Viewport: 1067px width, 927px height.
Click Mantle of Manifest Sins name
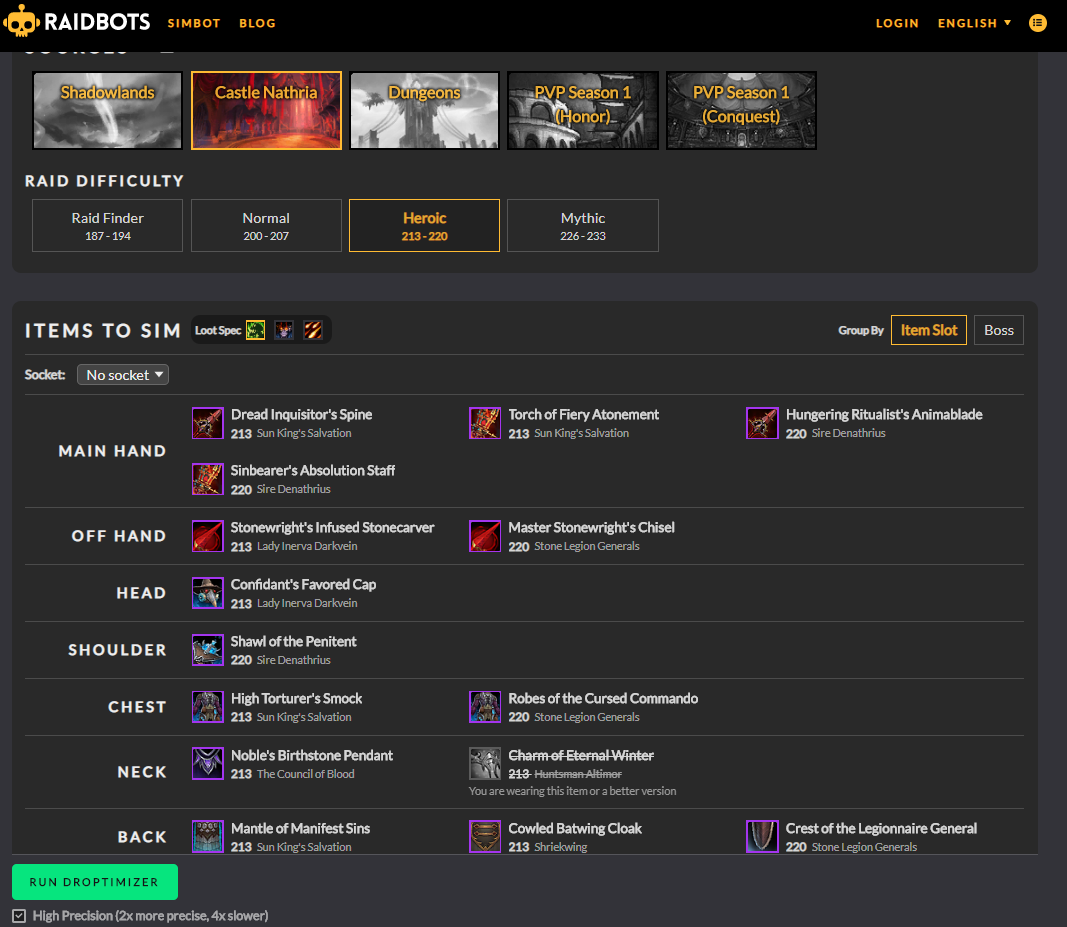(x=300, y=828)
